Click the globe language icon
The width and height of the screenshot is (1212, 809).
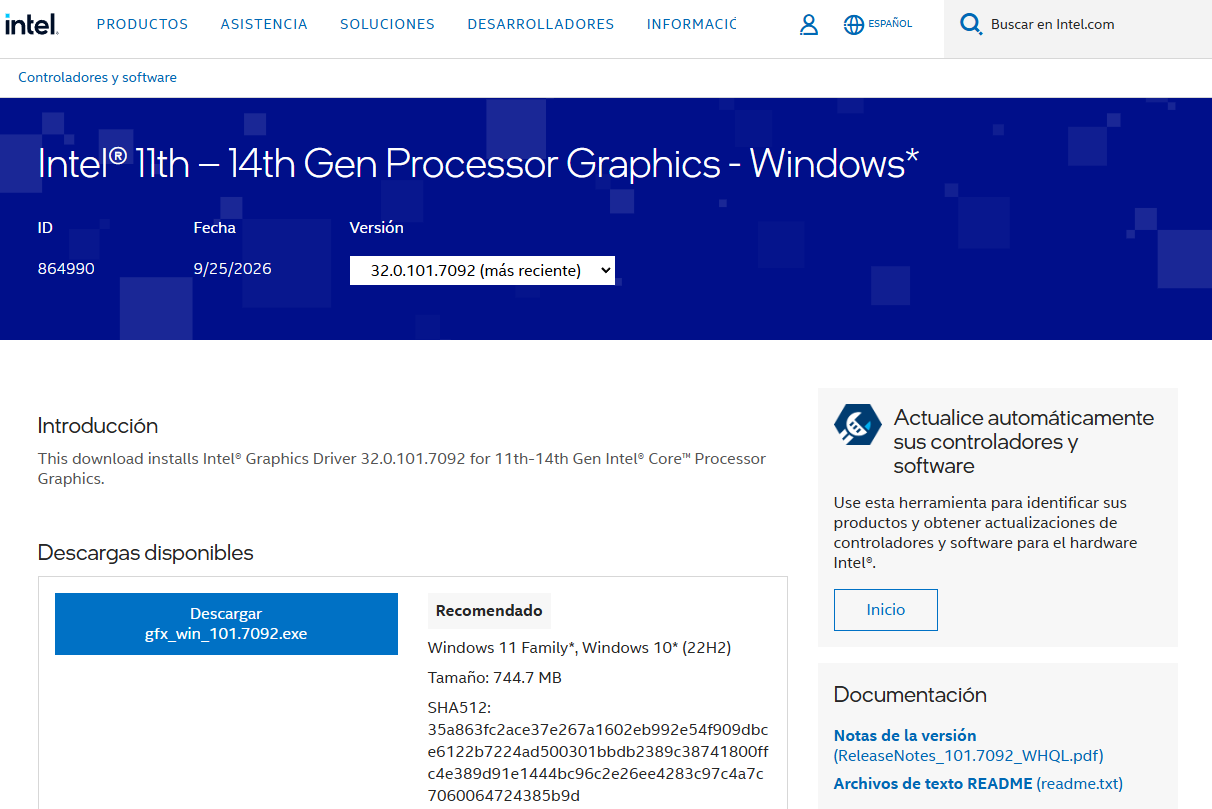pos(853,25)
